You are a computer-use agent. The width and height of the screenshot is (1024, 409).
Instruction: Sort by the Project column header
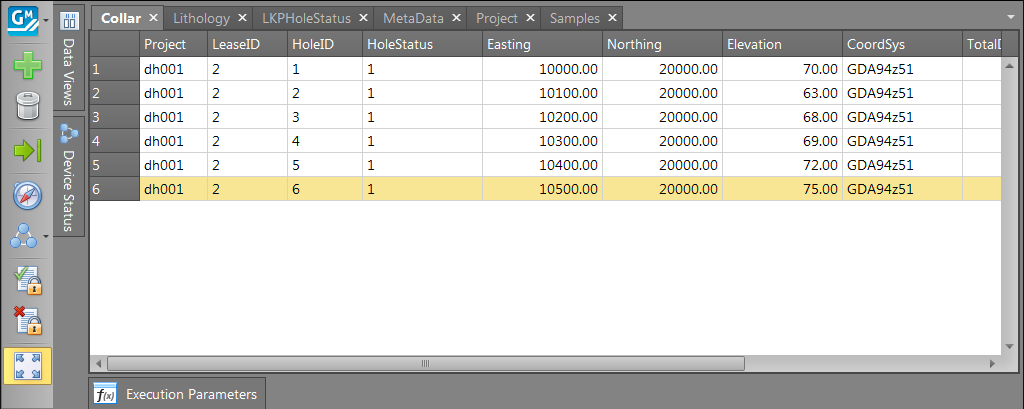[173, 44]
